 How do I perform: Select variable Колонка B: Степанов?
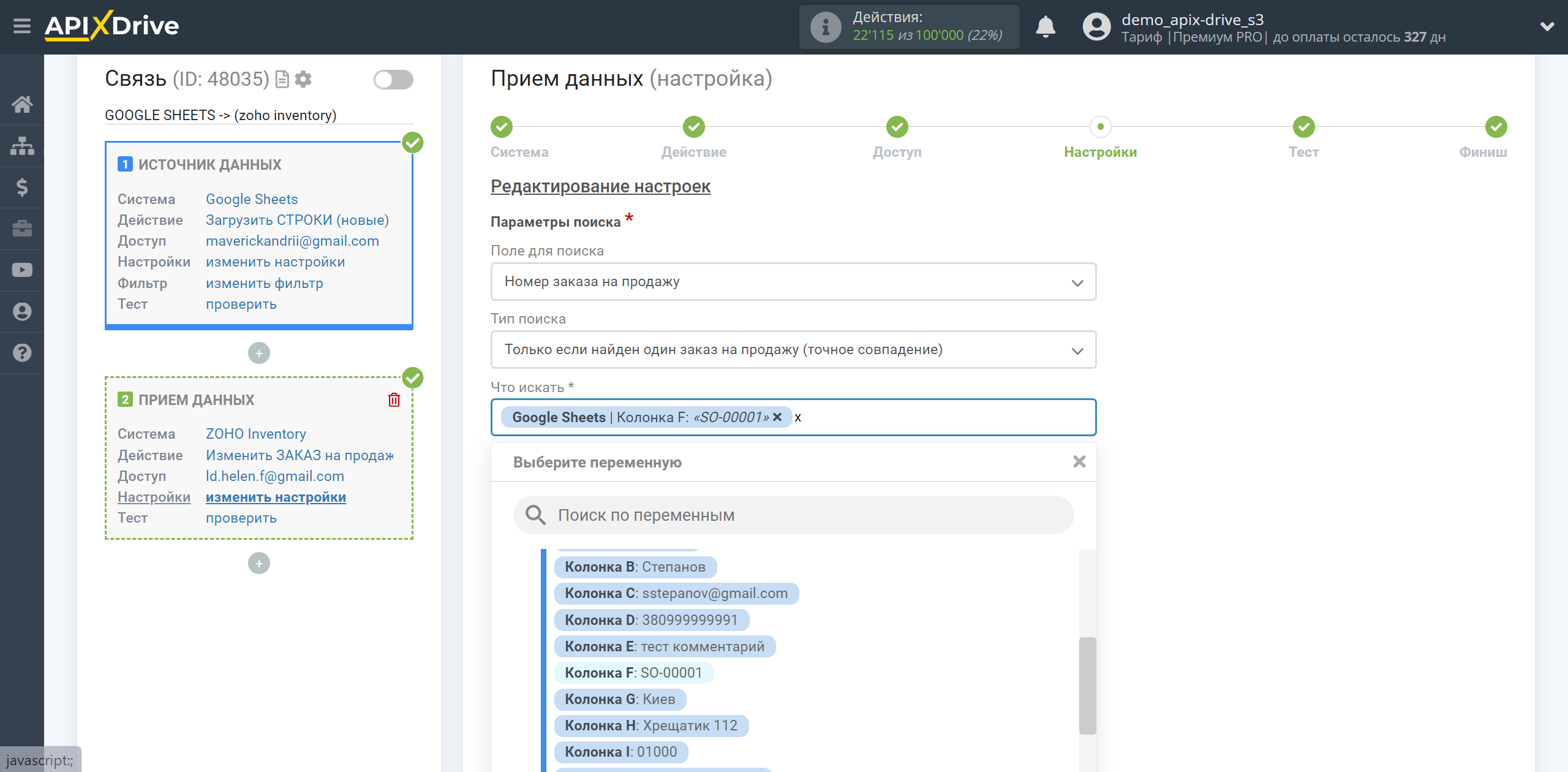(x=635, y=567)
